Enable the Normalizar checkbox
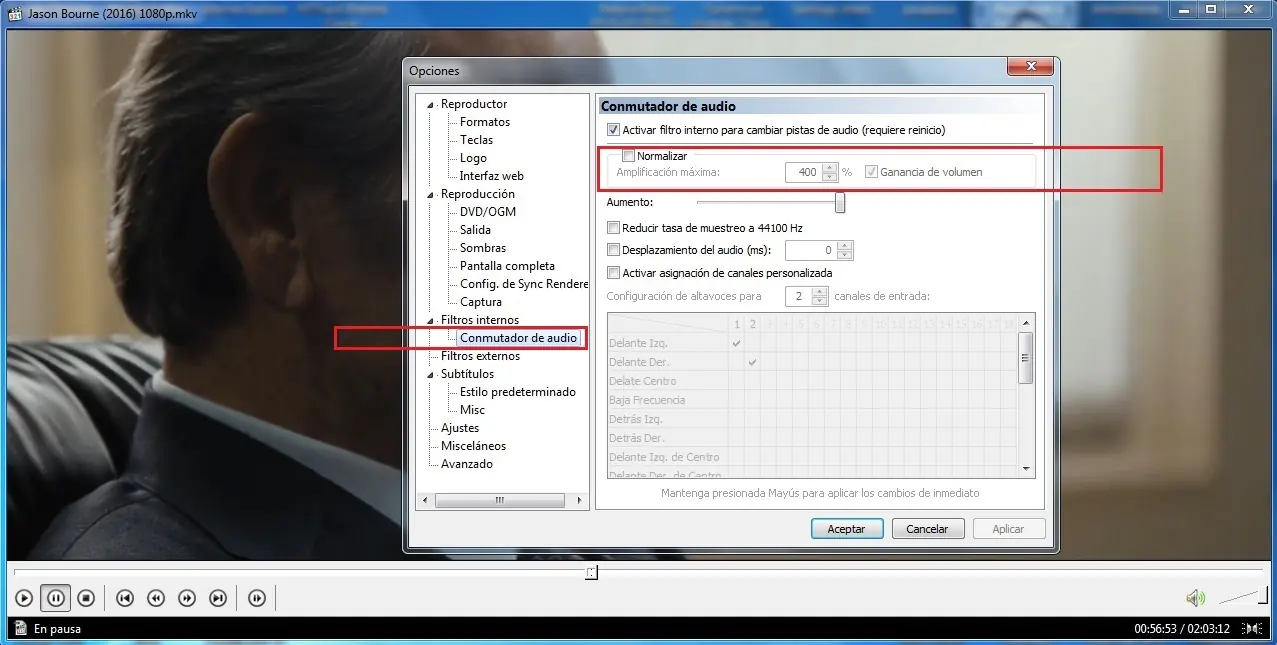The height and width of the screenshot is (645, 1277). 628,156
